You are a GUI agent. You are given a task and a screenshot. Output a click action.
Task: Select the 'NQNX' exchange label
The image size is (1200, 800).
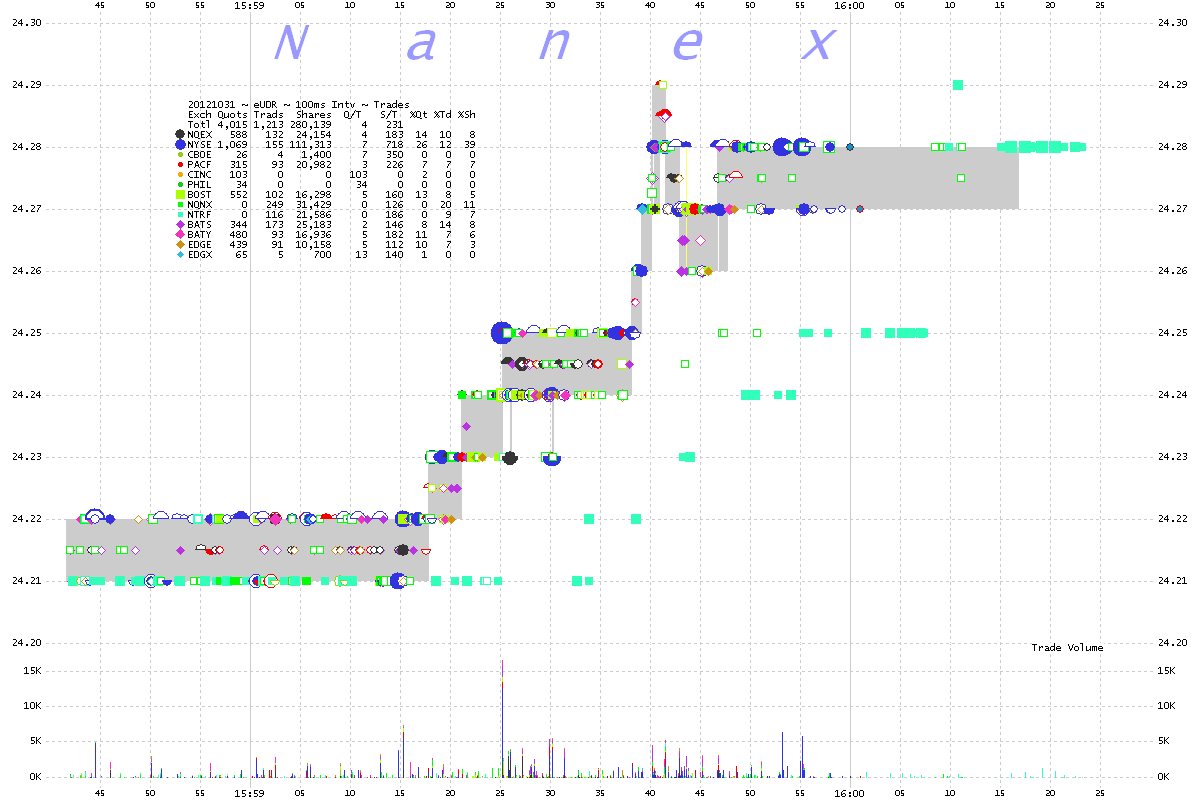pos(200,204)
